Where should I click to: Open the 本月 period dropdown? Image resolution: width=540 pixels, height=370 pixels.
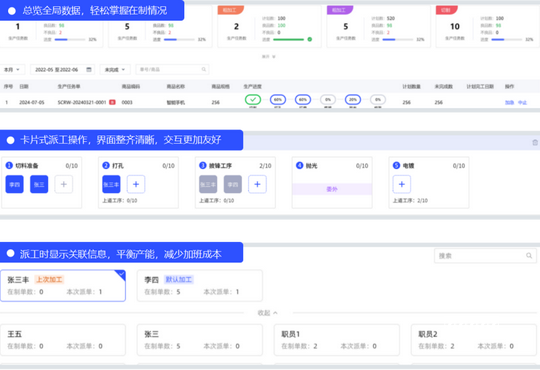click(x=12, y=70)
